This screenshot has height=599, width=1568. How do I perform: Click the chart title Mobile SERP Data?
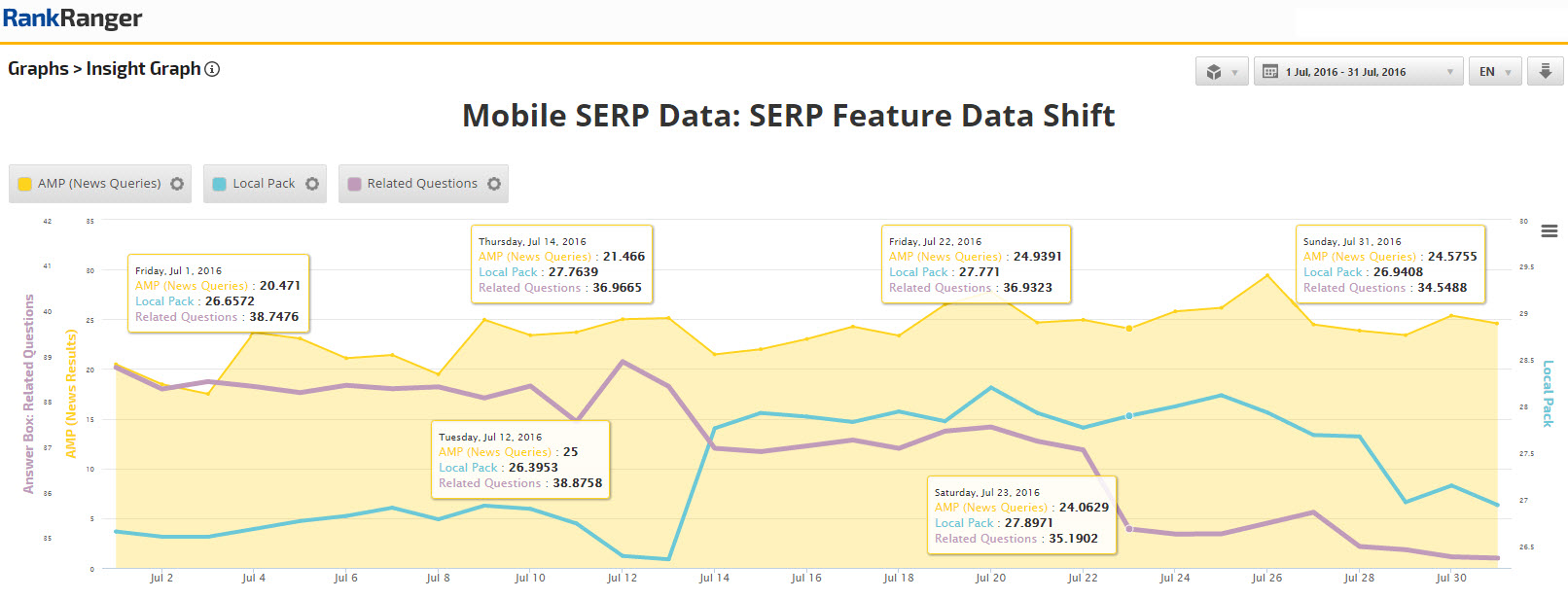[x=788, y=116]
